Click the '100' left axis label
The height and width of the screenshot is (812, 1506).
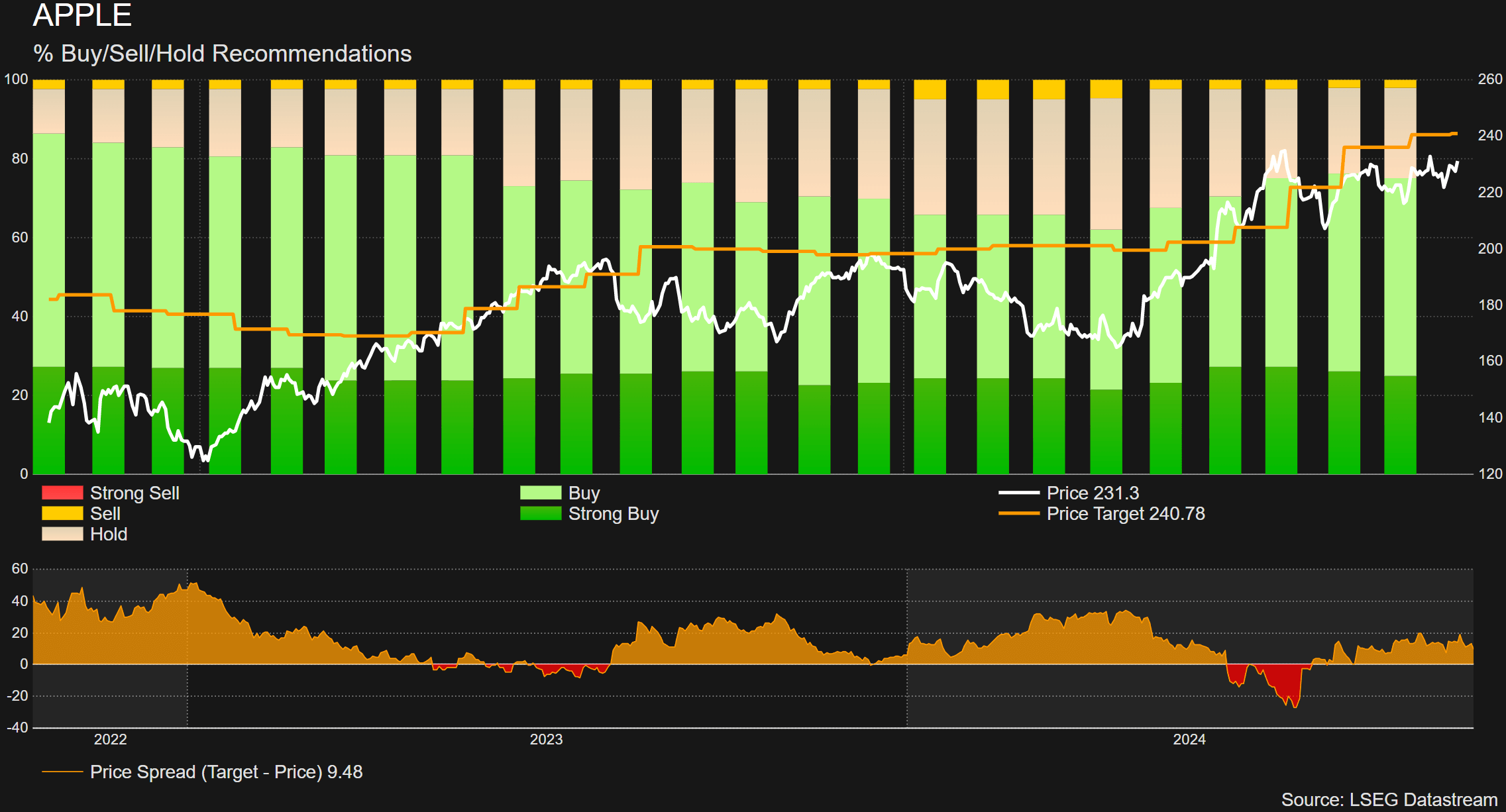(x=17, y=79)
